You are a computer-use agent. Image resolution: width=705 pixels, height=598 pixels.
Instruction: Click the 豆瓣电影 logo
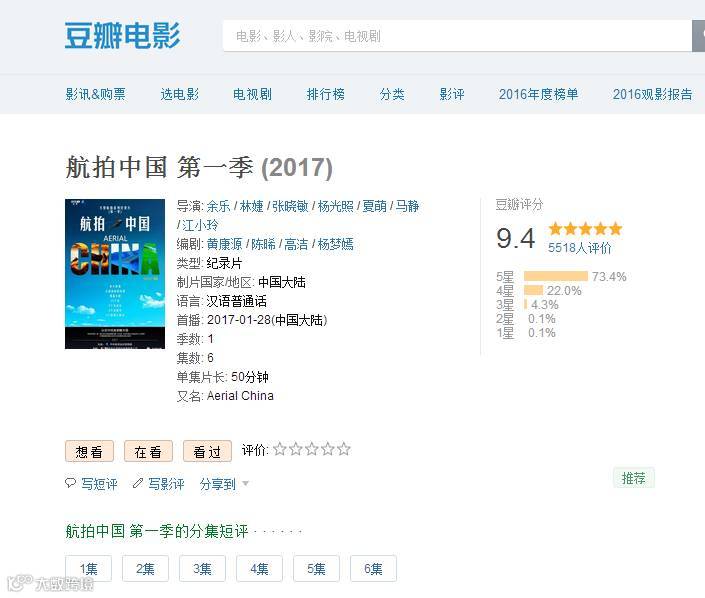coord(122,36)
